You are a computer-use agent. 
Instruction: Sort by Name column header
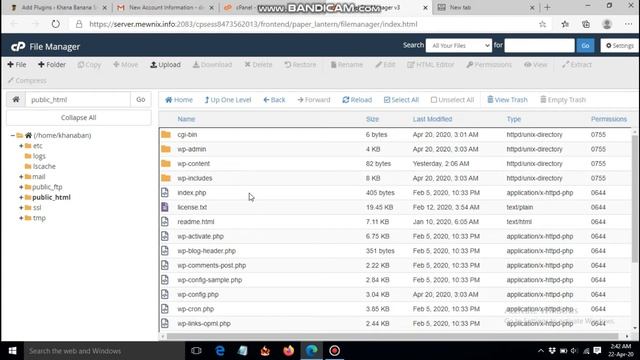coord(186,119)
